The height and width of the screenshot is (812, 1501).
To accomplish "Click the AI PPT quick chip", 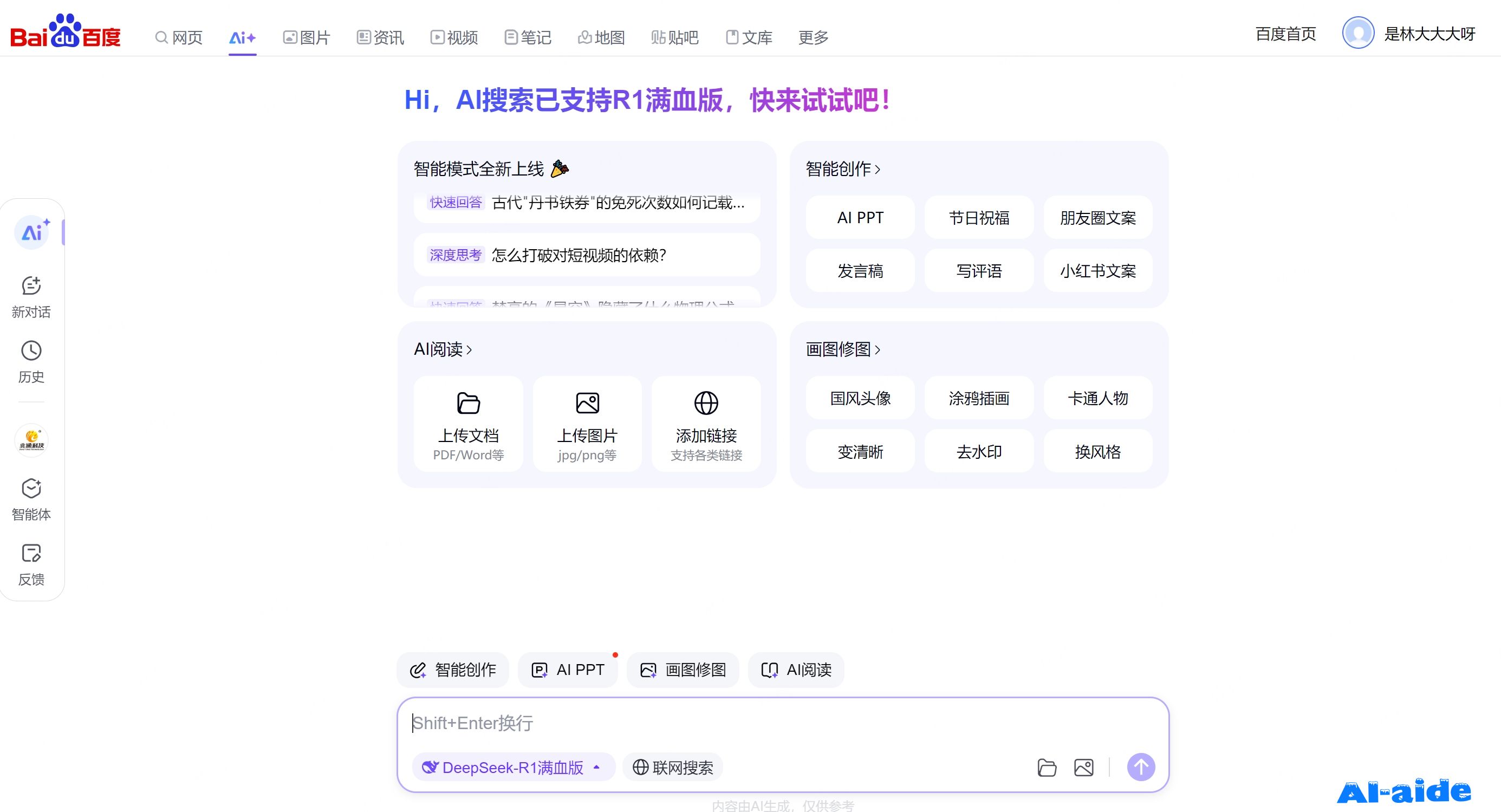I will pos(568,670).
